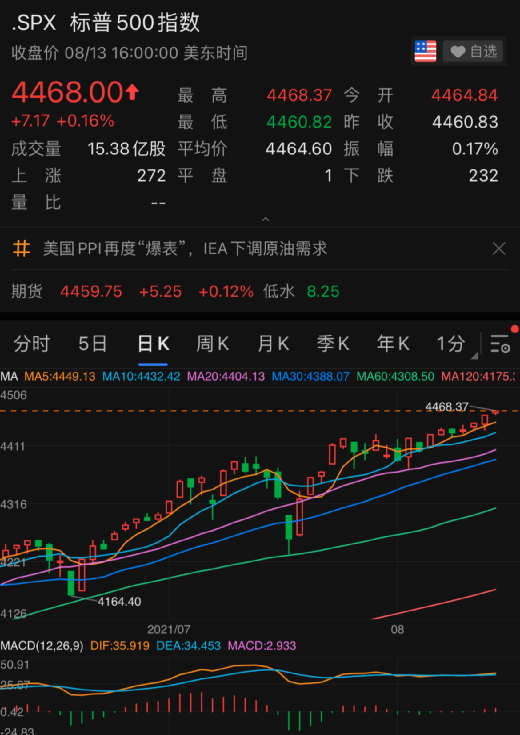
Task: Open the 期货 futures quote row
Action: [175, 292]
